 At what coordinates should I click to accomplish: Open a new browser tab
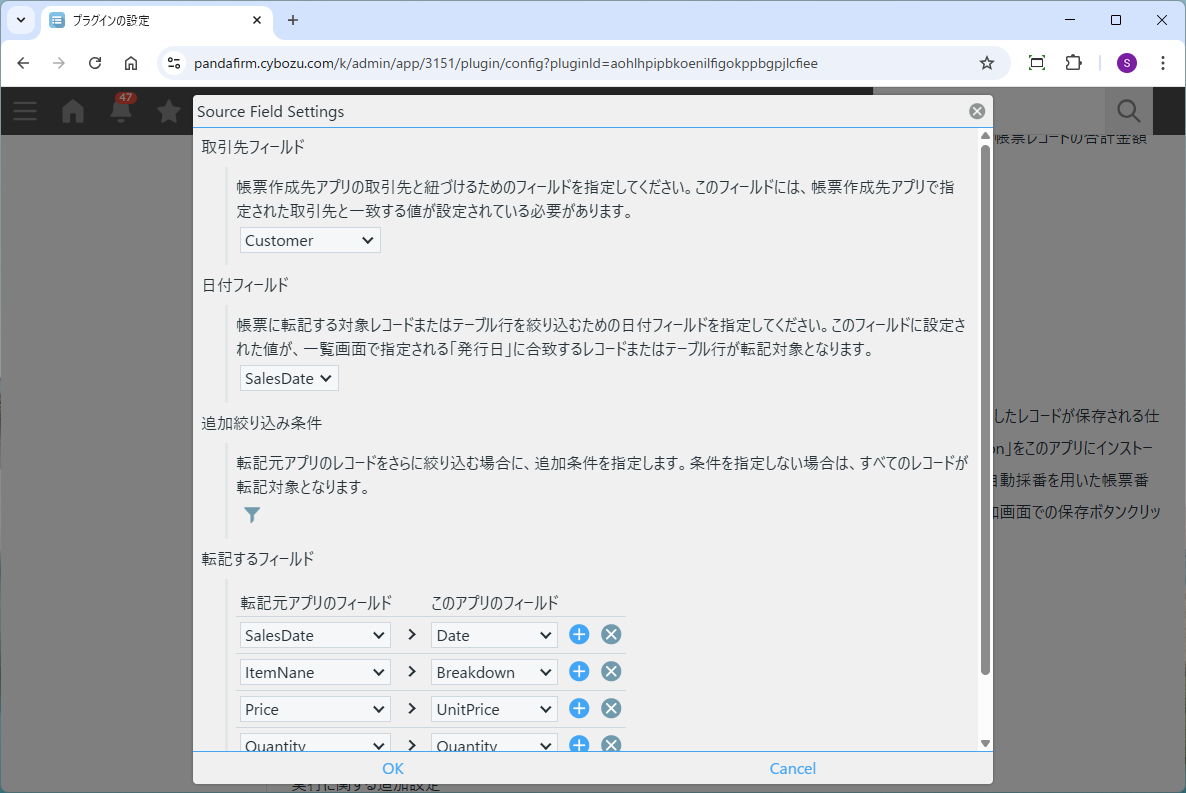tap(293, 20)
